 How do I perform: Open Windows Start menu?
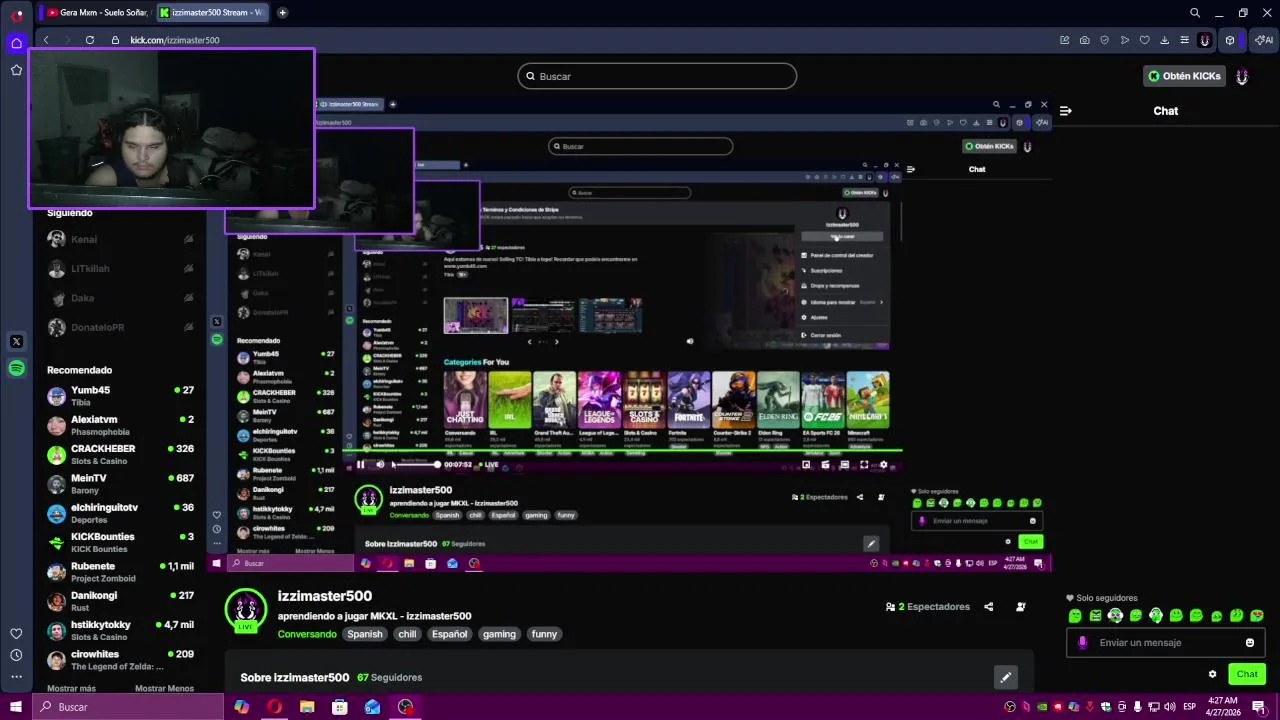click(x=16, y=707)
